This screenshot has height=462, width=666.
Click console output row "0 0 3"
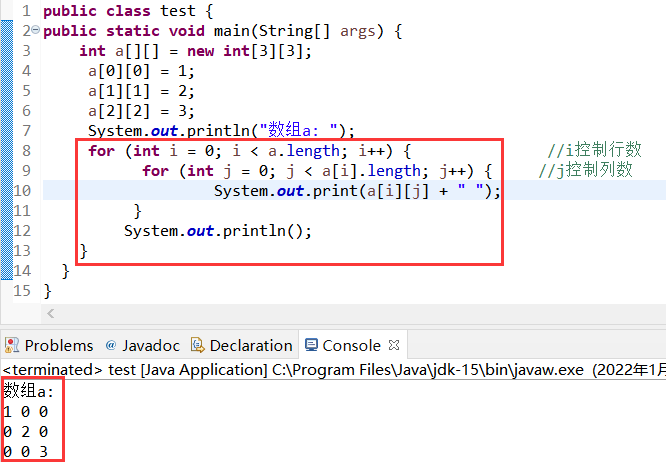(25, 451)
